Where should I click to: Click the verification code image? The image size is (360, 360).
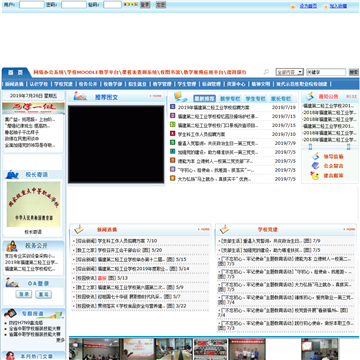[131, 4]
